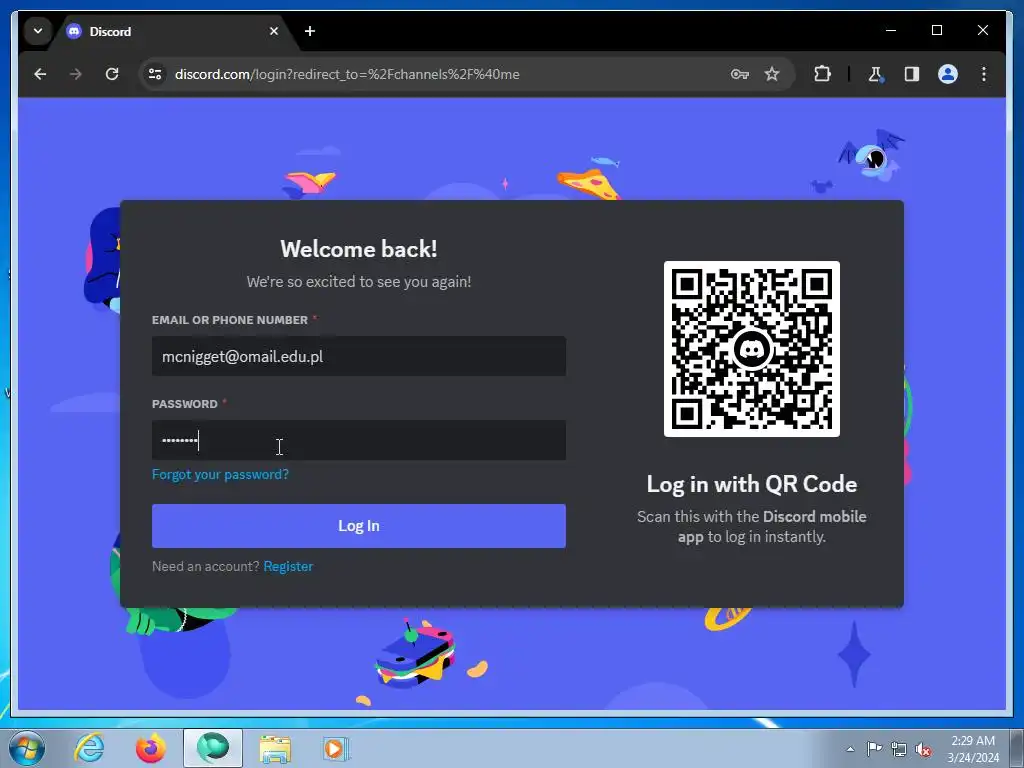Focus the email or phone number field

click(359, 357)
